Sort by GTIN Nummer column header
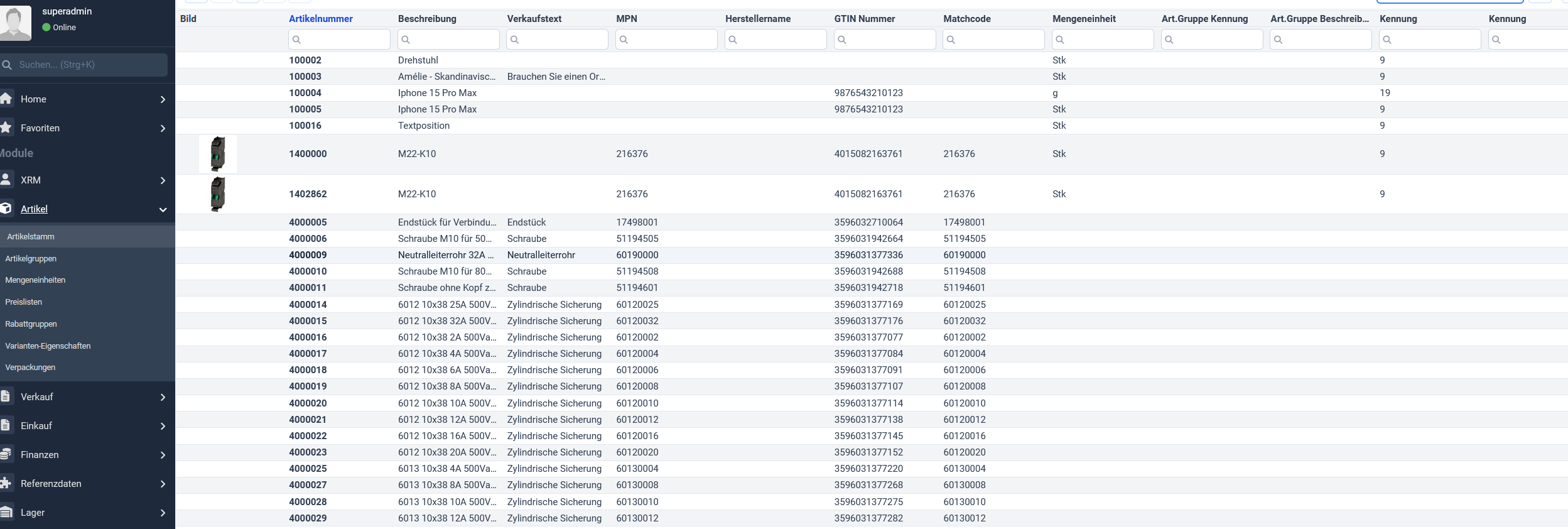Image resolution: width=1568 pixels, height=529 pixels. click(864, 19)
